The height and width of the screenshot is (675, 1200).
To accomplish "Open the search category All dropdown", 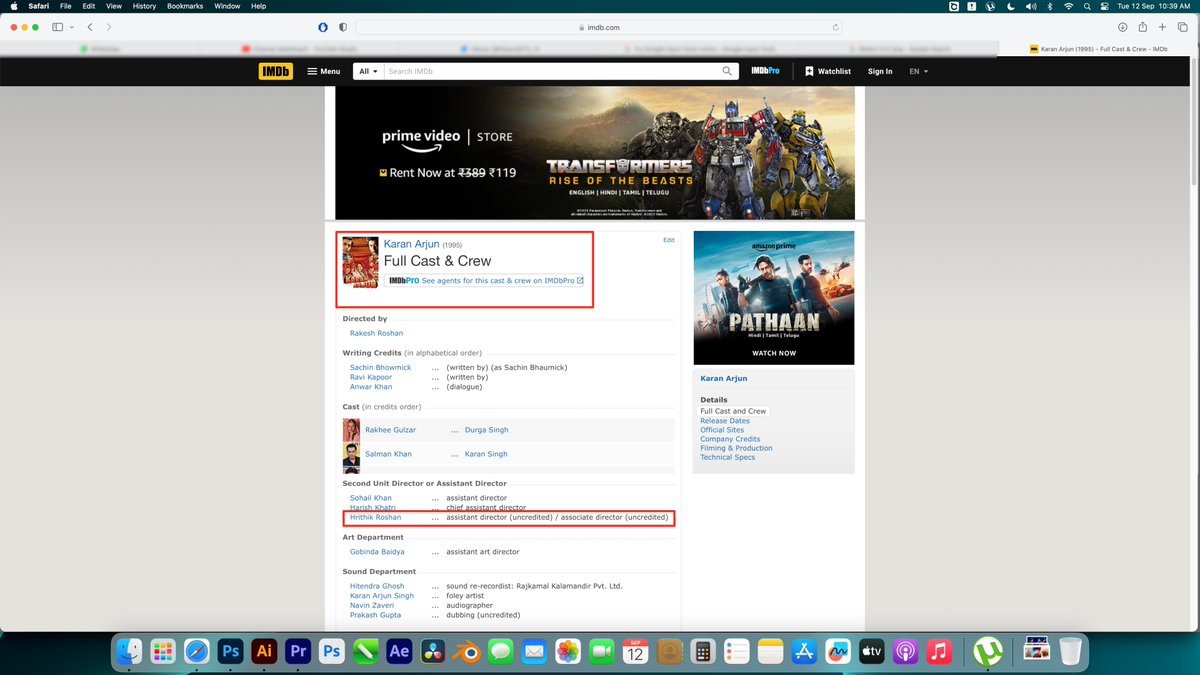I will click(368, 71).
